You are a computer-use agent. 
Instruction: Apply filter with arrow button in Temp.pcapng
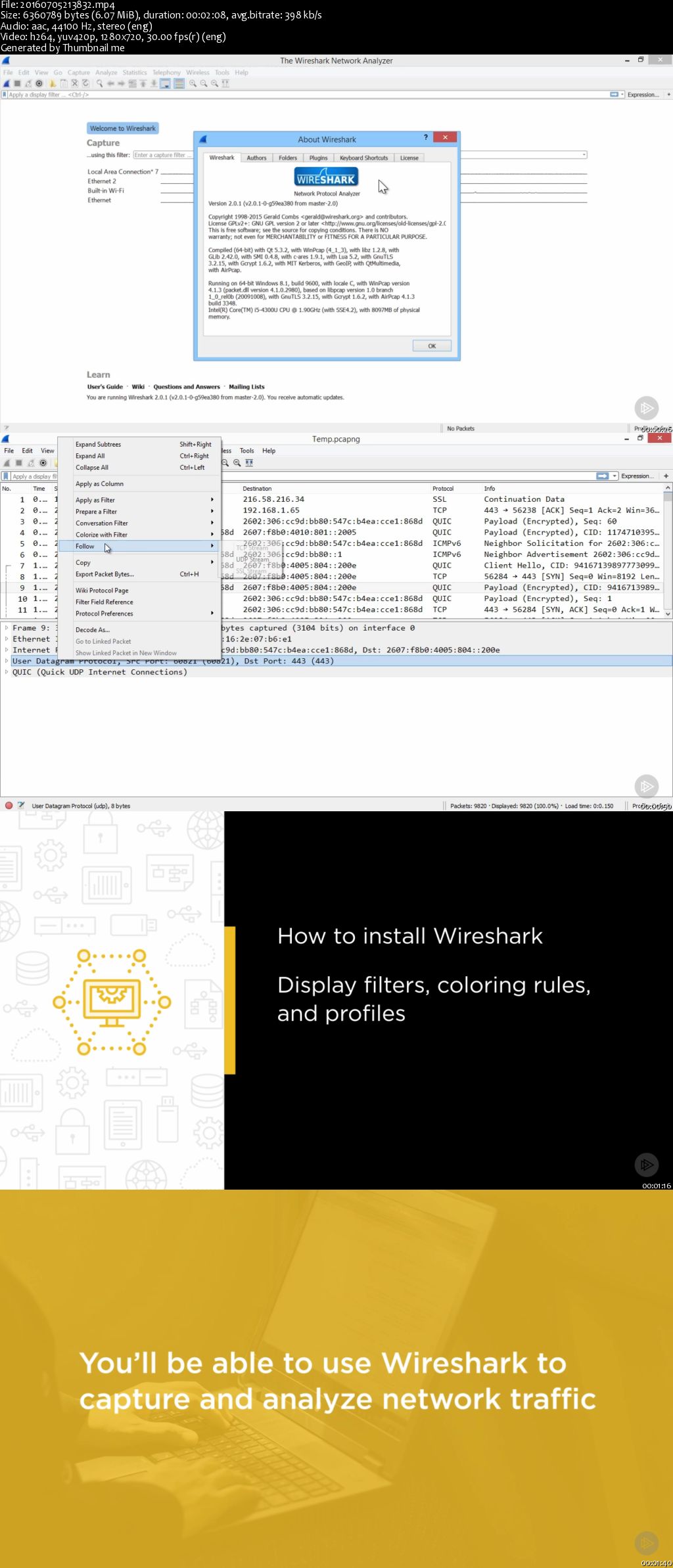click(x=602, y=476)
